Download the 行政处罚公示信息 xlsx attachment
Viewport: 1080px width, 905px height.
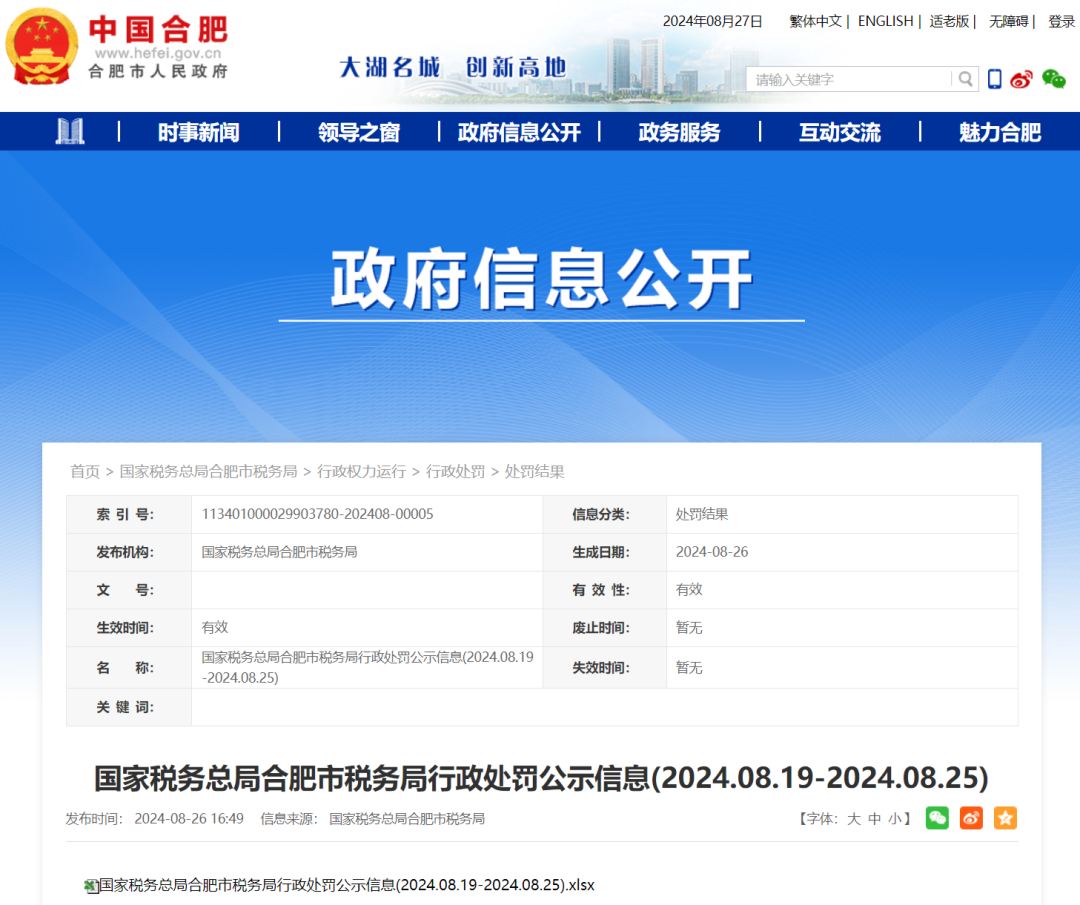point(346,885)
